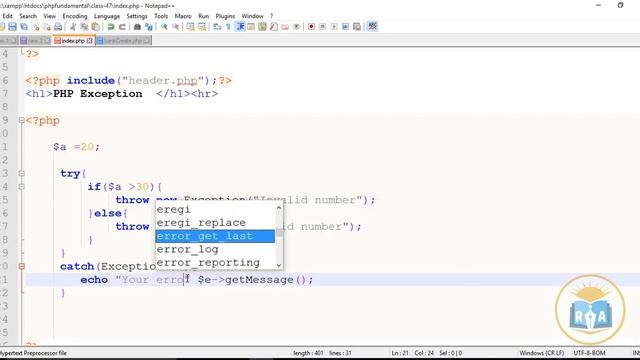This screenshot has height=360, width=640.
Task: Open the Language menu
Action: point(107,16)
